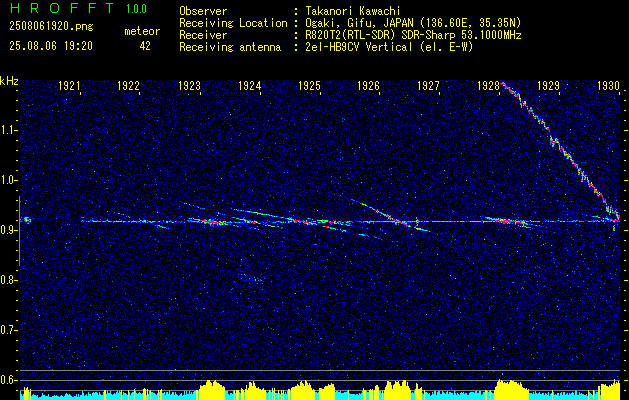The height and width of the screenshot is (400, 629).
Task: Select the R820T2(RTL-SDR) SDR-Sharp 53.1000MHz text
Action: [413, 35]
